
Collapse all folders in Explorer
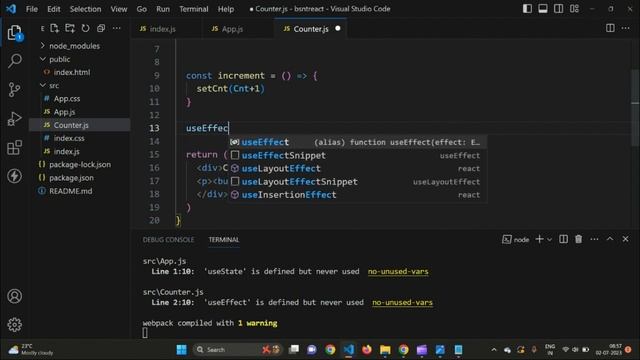point(101,28)
